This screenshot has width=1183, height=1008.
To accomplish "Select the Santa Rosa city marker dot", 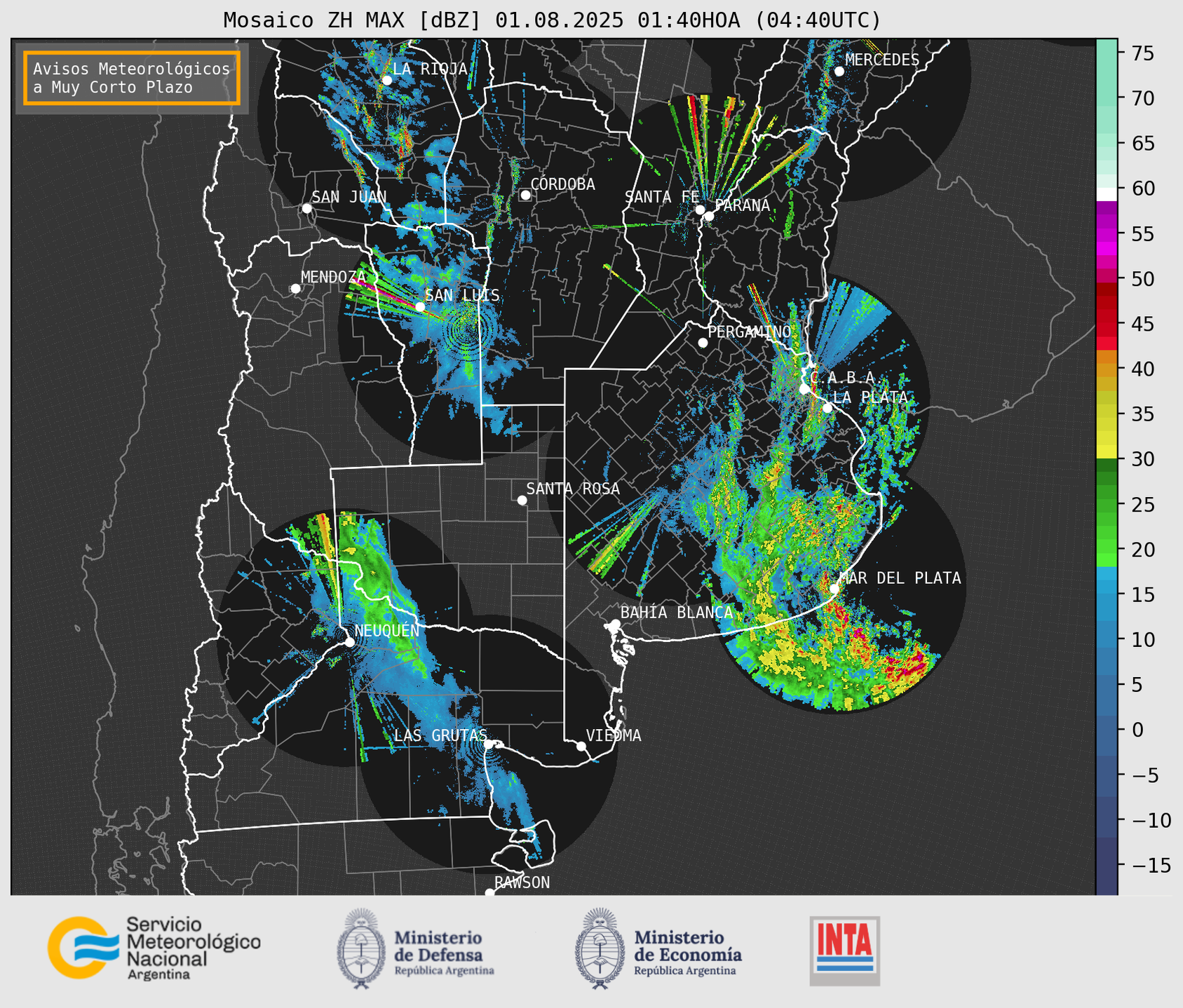I will 522,500.
